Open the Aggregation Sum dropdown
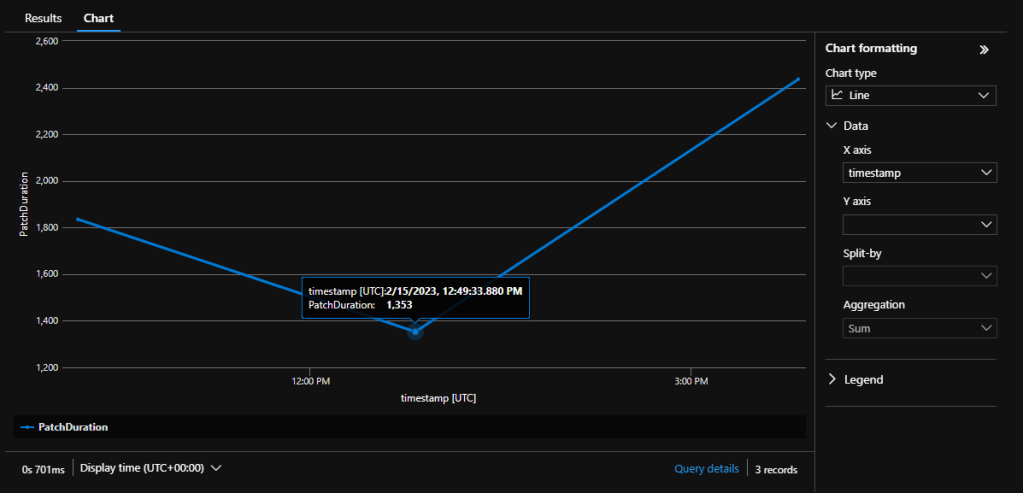The height and width of the screenshot is (493, 1023). click(919, 328)
